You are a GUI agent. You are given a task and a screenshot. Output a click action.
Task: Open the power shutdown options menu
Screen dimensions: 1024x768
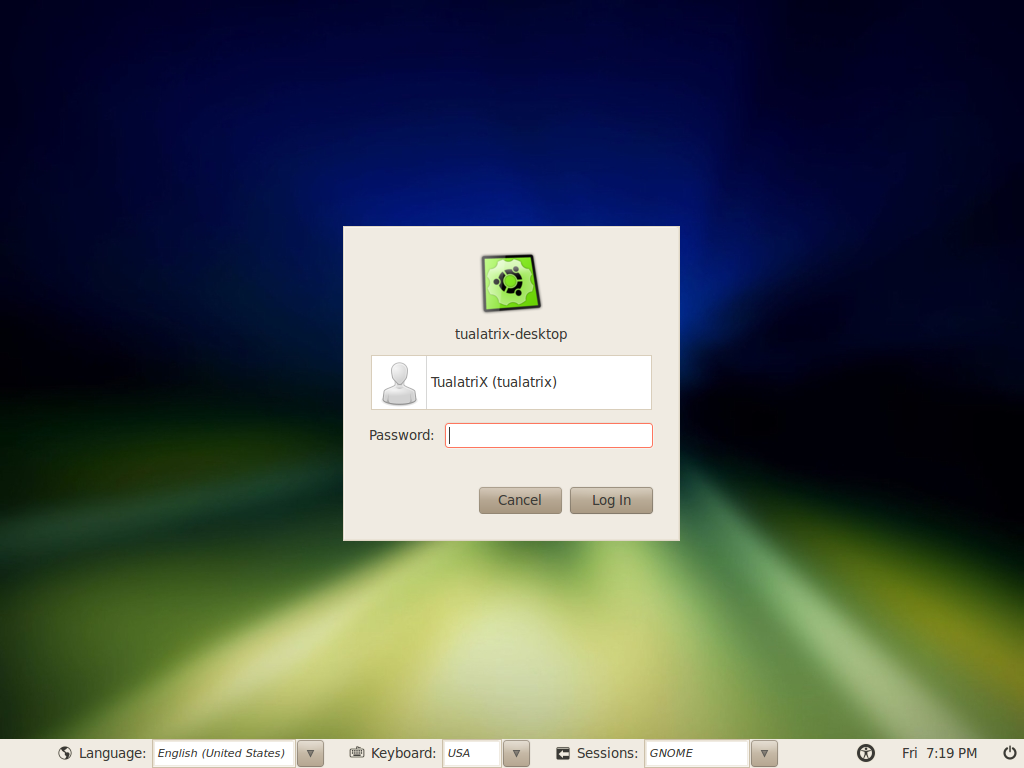pos(1010,753)
